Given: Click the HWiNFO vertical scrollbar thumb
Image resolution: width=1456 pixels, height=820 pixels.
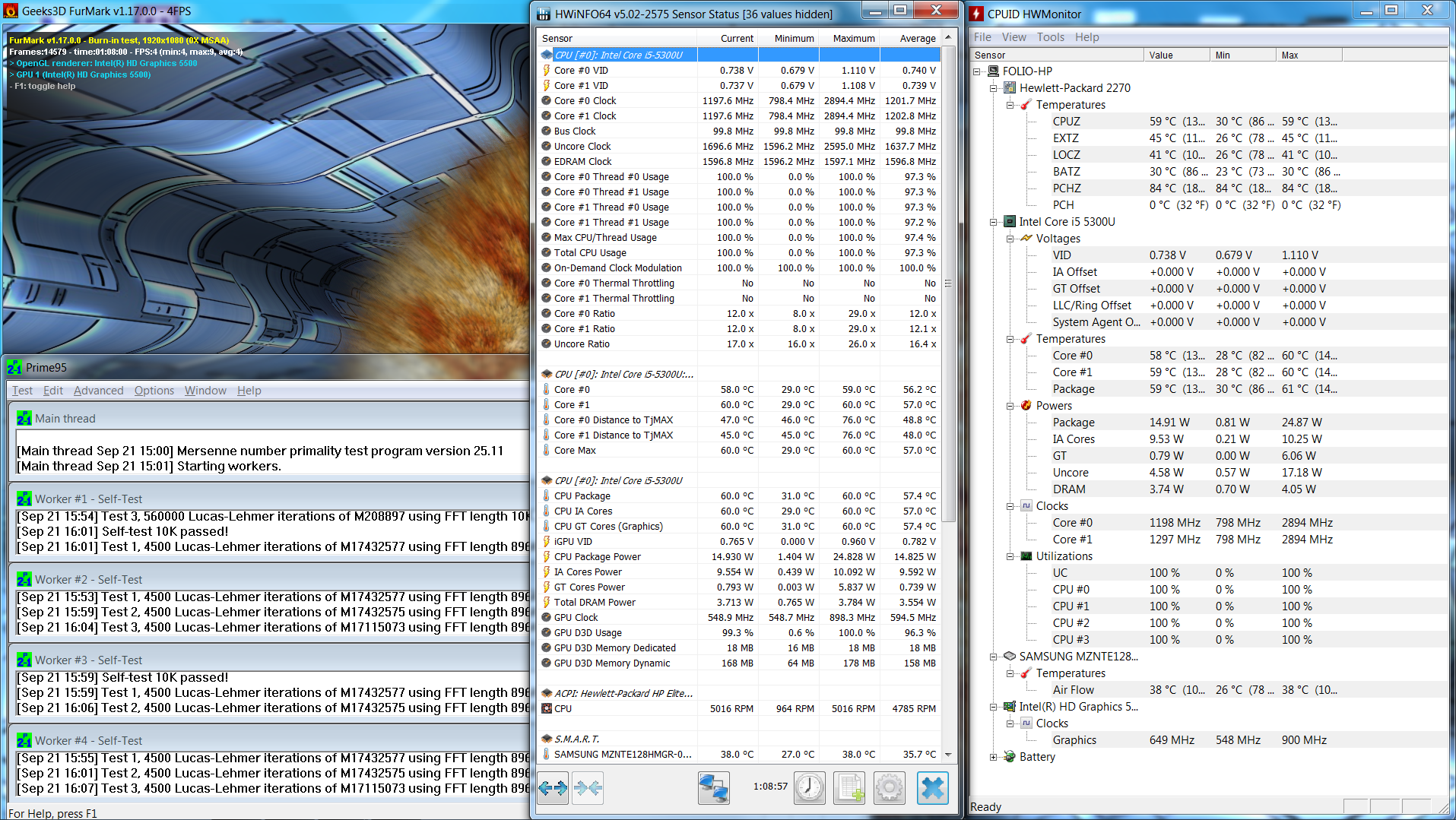Looking at the screenshot, I should click(948, 283).
